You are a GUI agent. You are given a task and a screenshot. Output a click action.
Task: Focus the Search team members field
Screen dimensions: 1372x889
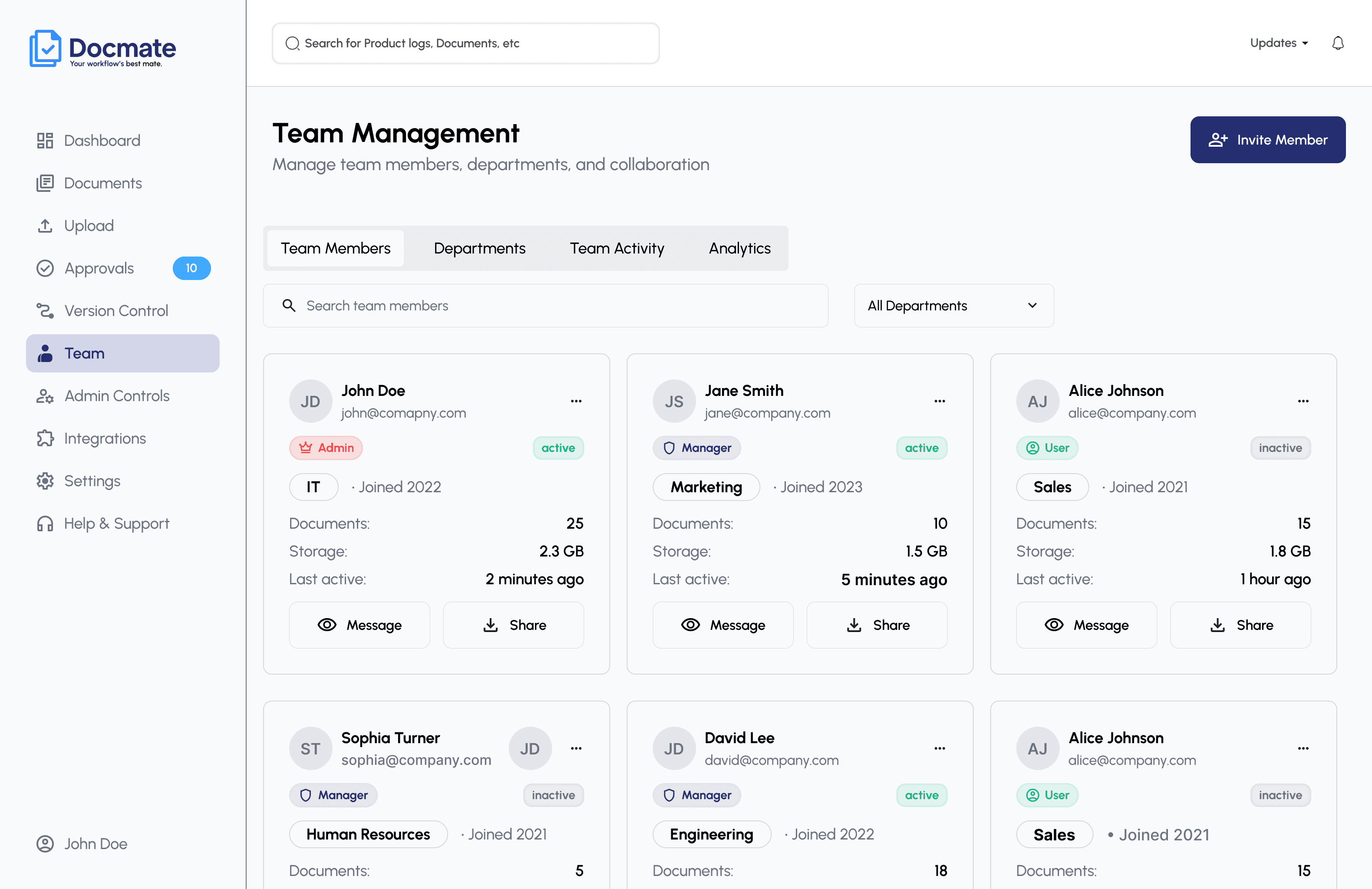545,306
